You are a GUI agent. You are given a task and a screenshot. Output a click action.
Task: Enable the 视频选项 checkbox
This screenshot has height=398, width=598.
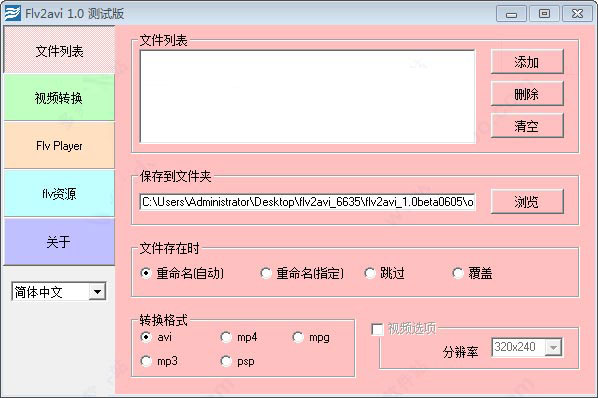[378, 329]
